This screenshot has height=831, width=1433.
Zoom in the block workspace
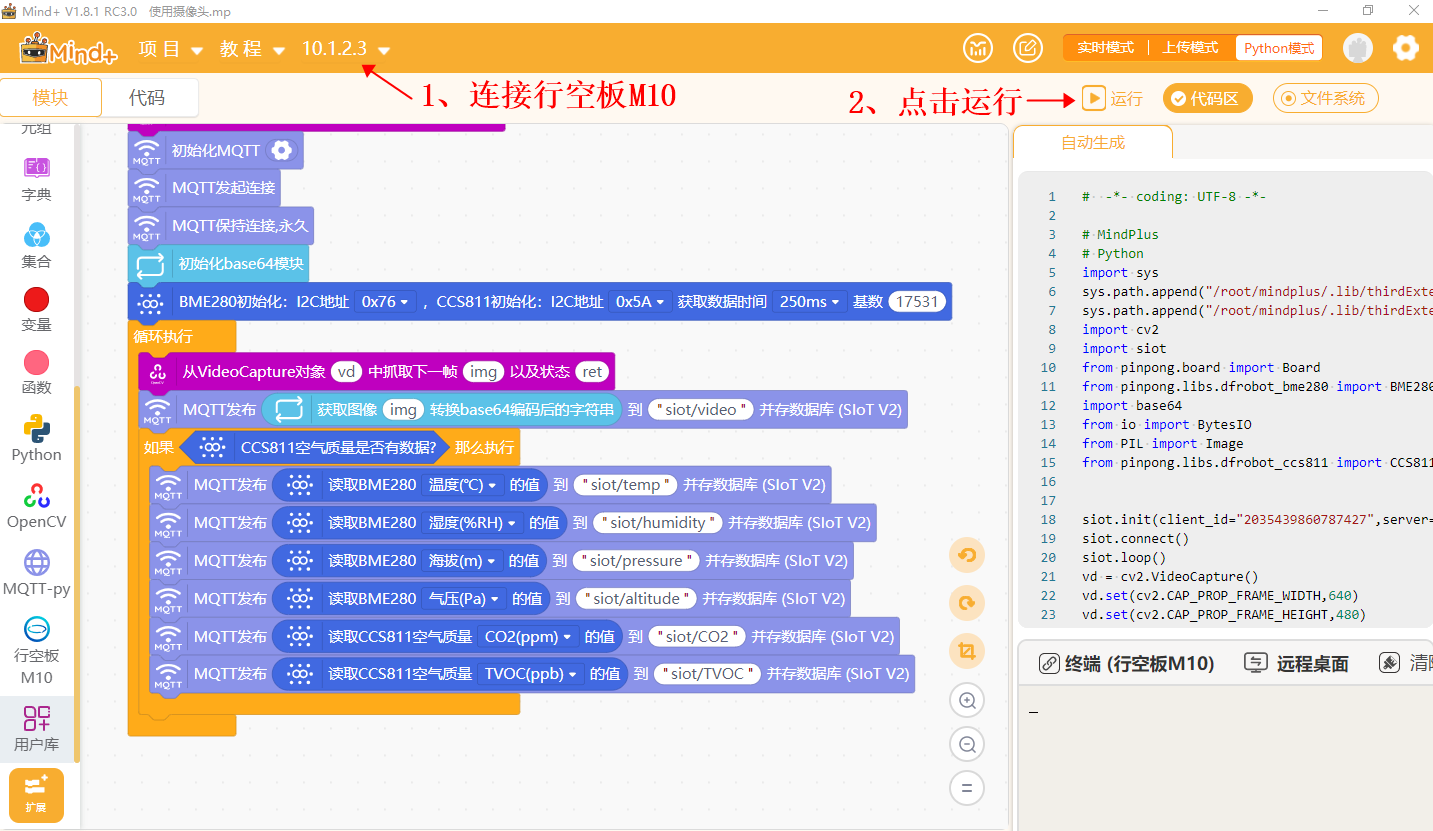point(967,700)
